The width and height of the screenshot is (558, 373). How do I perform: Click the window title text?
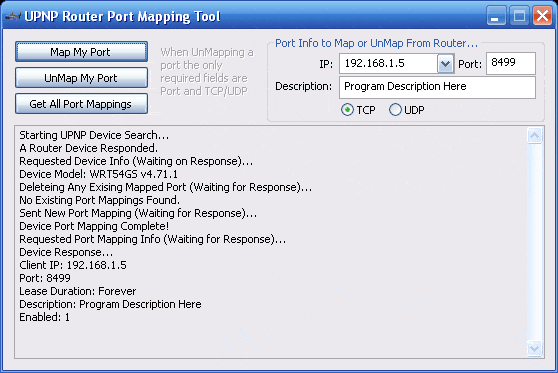(x=122, y=16)
